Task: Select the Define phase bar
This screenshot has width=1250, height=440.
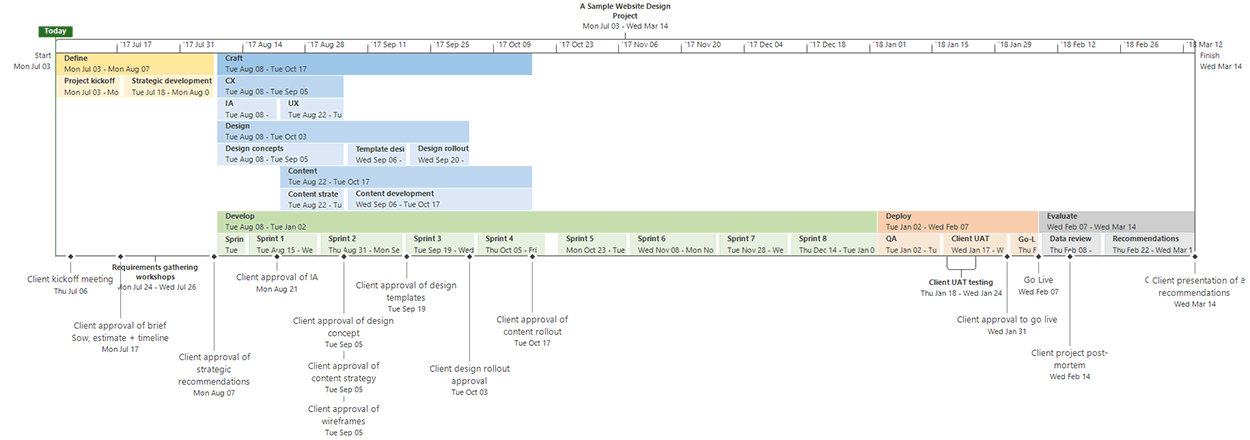Action: point(135,64)
